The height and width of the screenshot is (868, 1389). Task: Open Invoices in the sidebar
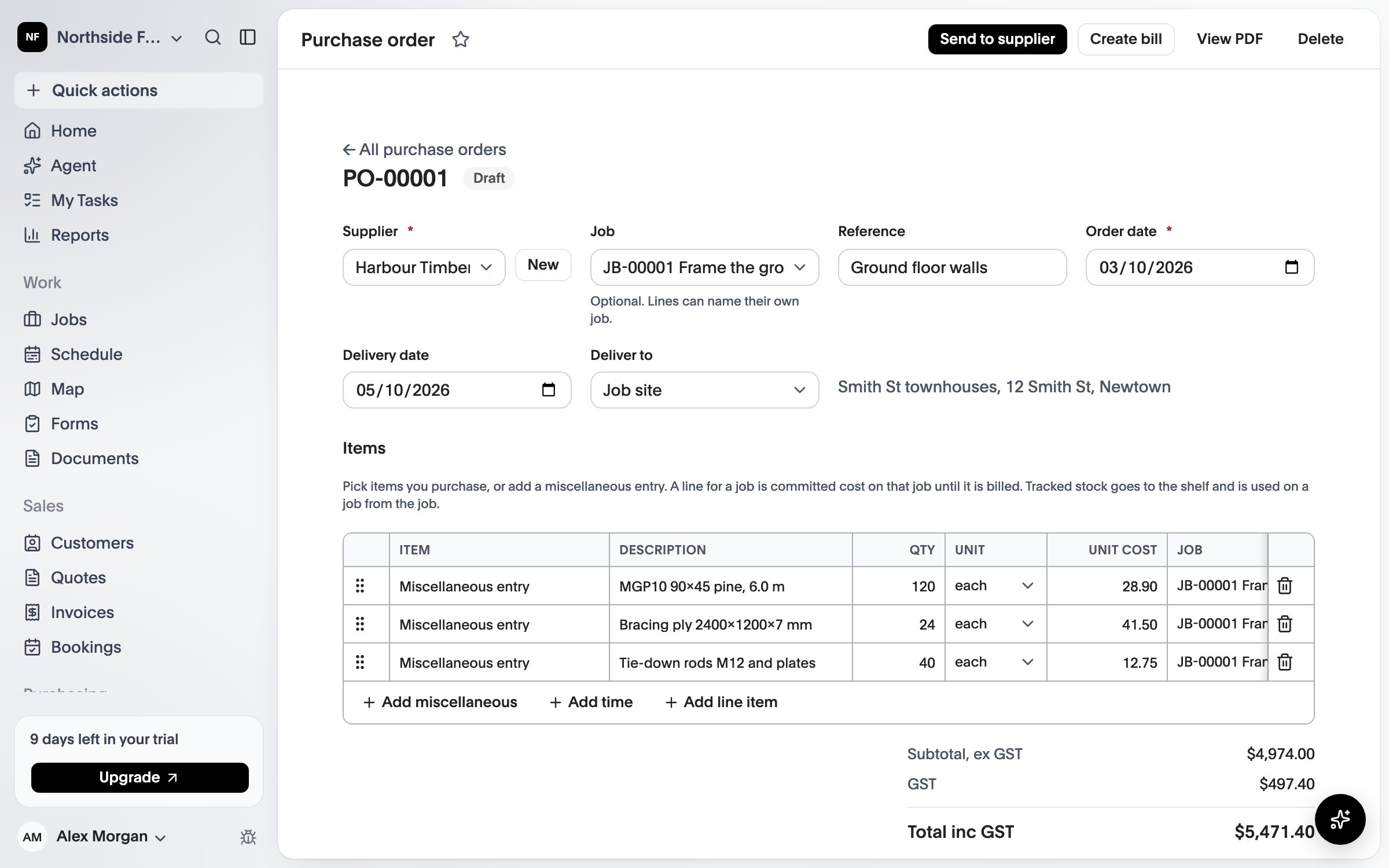[x=139, y=612]
